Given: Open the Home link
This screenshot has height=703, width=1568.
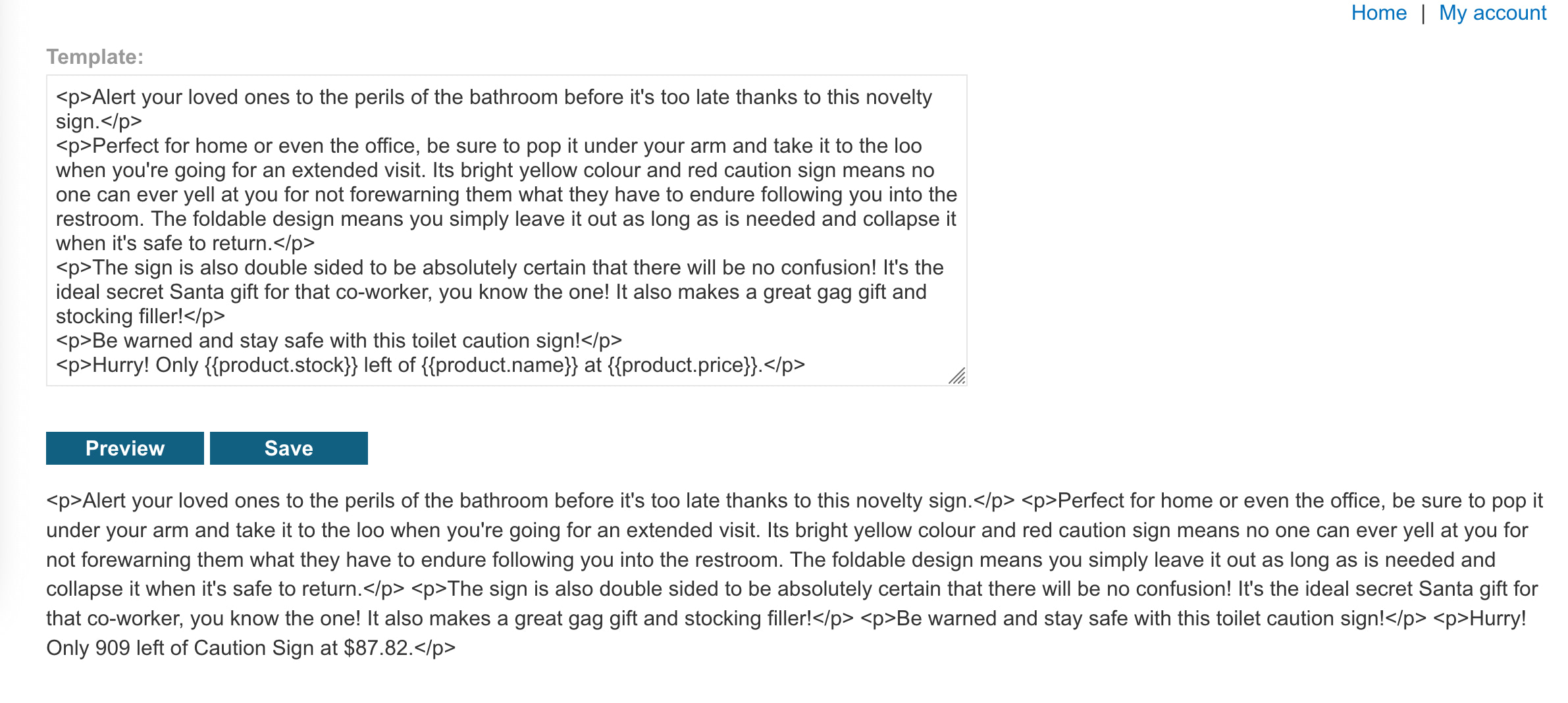Looking at the screenshot, I should tap(1378, 13).
